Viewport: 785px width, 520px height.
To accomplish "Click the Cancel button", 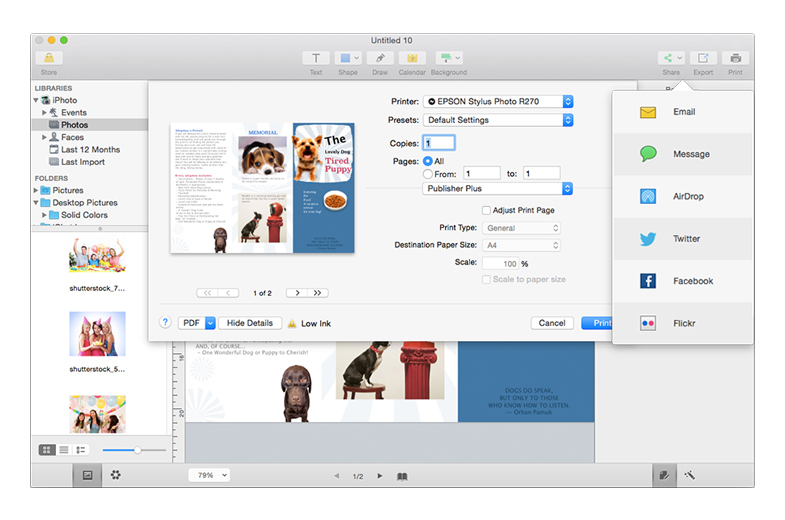I will pyautogui.click(x=552, y=323).
